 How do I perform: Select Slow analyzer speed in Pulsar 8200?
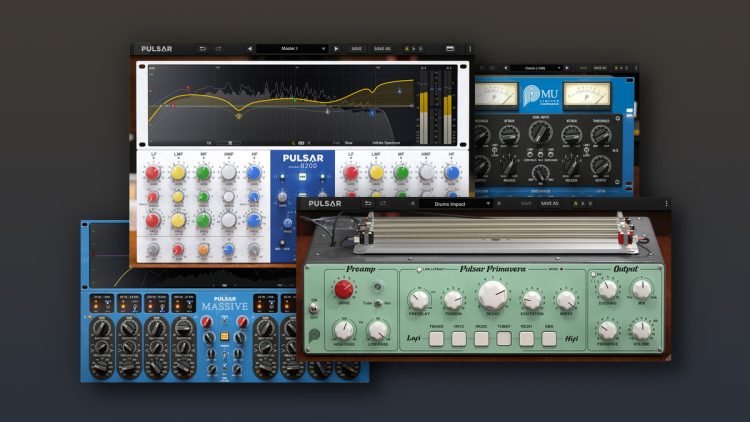click(x=349, y=143)
